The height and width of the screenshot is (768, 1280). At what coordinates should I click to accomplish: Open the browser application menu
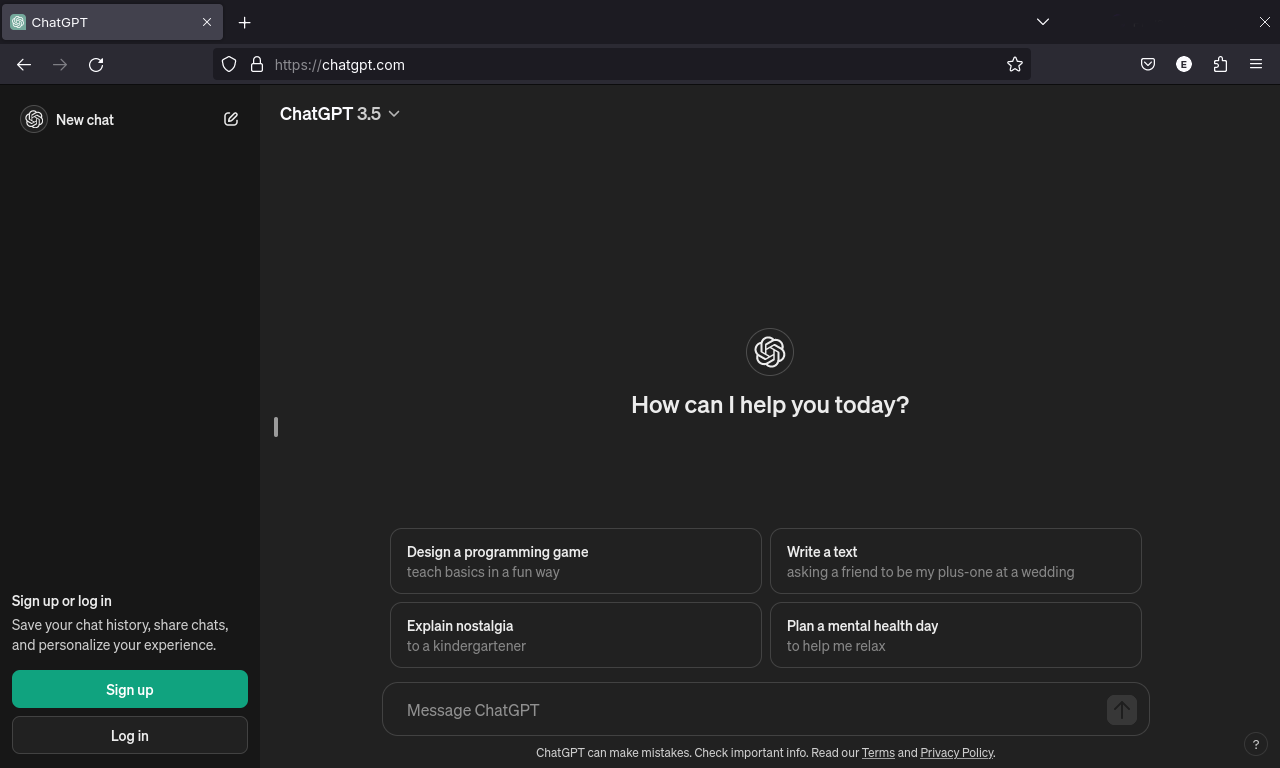1256,64
